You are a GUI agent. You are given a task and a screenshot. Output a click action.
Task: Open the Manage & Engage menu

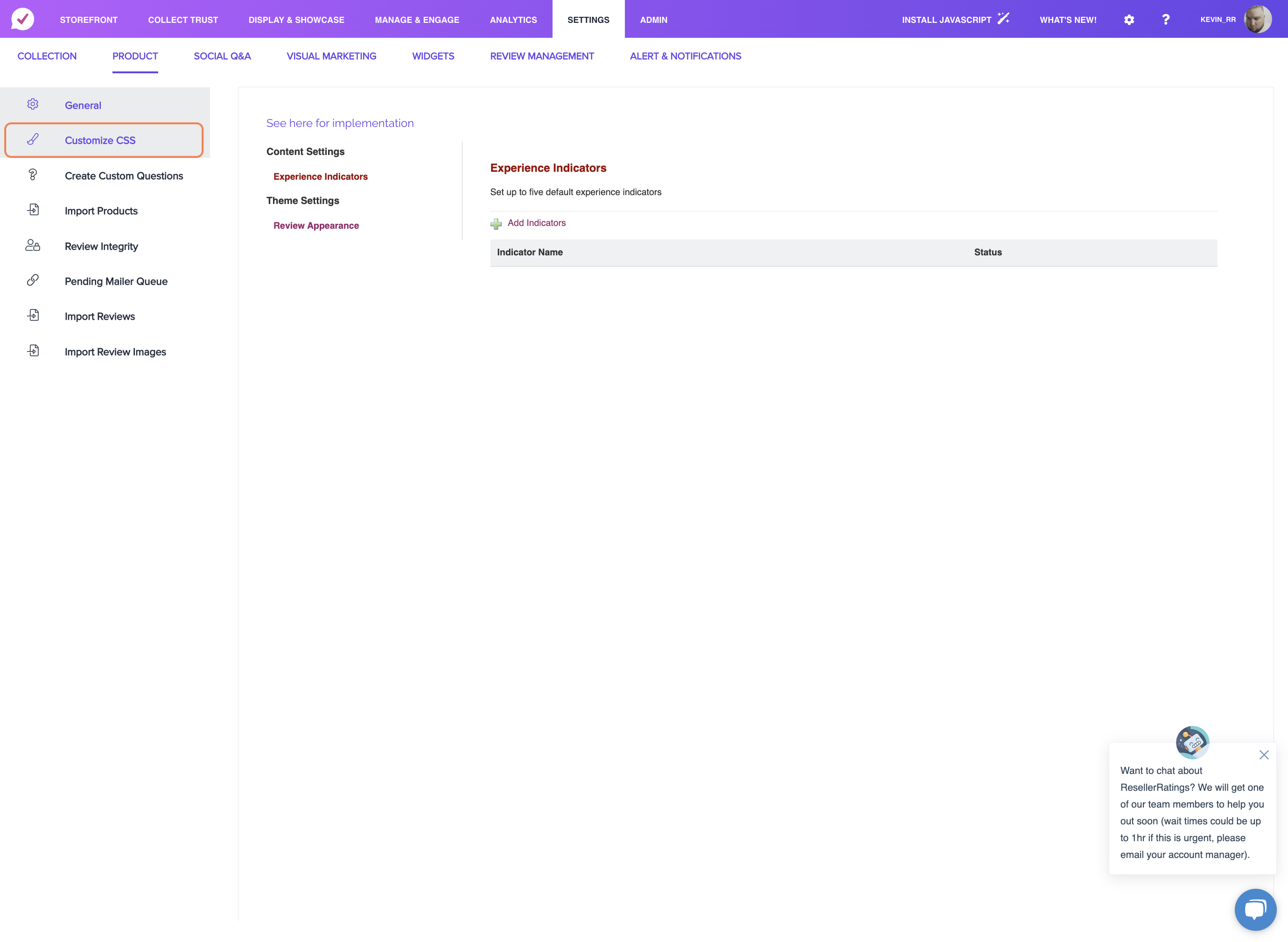(417, 20)
